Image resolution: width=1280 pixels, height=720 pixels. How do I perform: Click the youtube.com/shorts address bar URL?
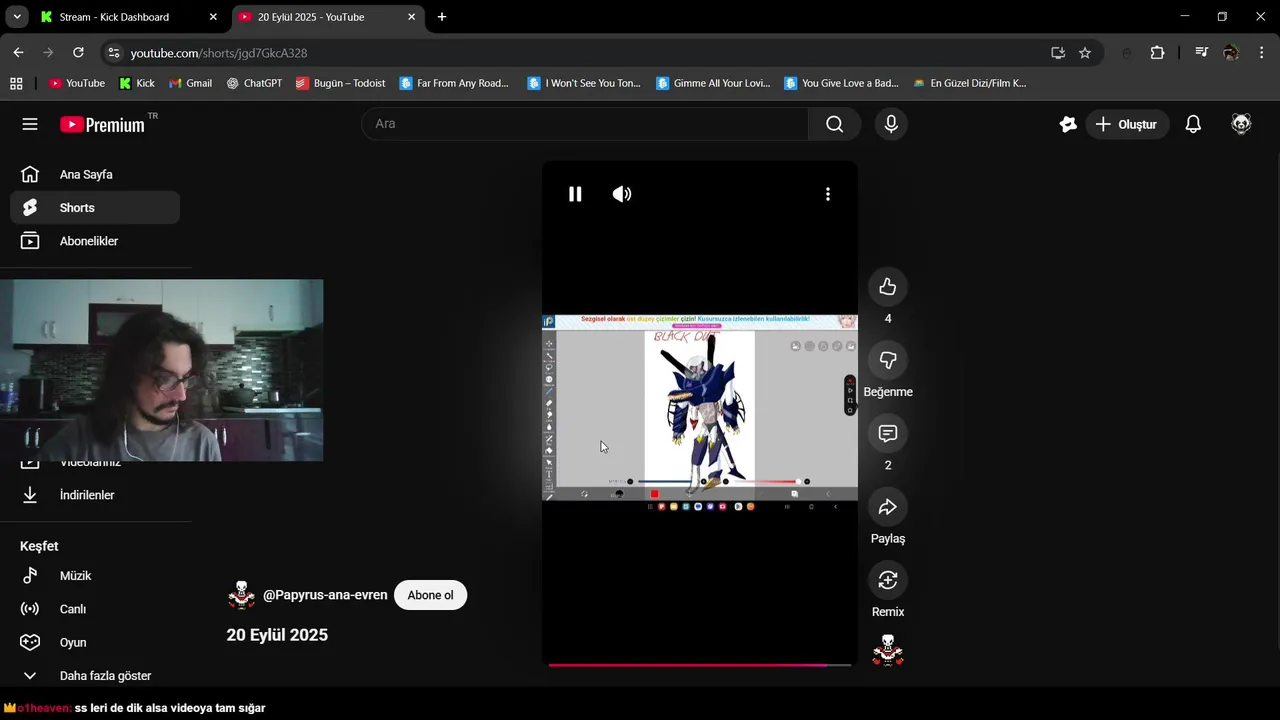[219, 53]
